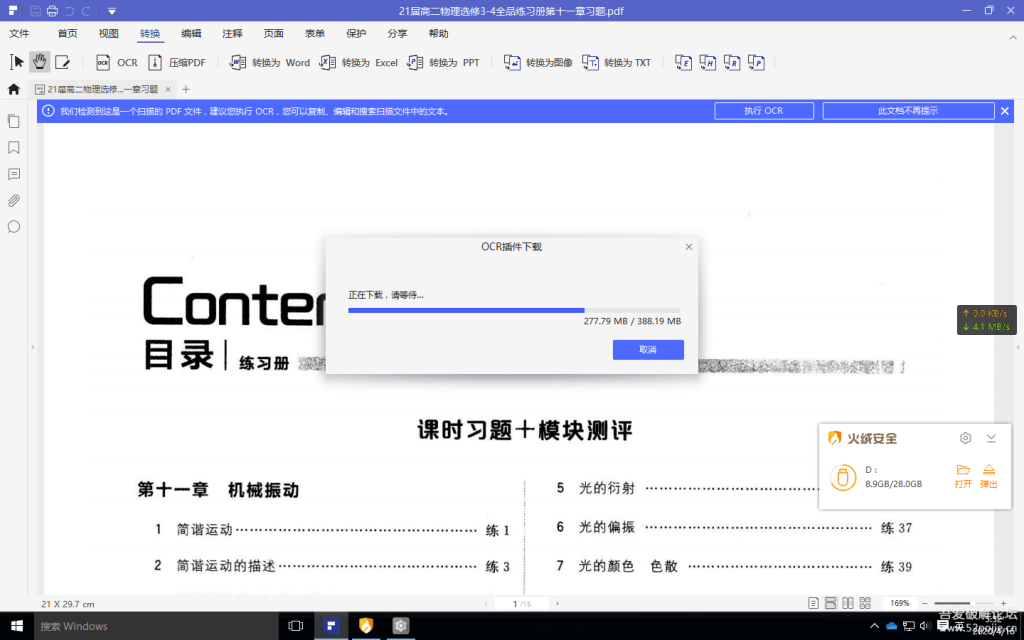Viewport: 1024px width, 640px height.
Task: Convert document with 转换为 Excel
Action: click(359, 63)
